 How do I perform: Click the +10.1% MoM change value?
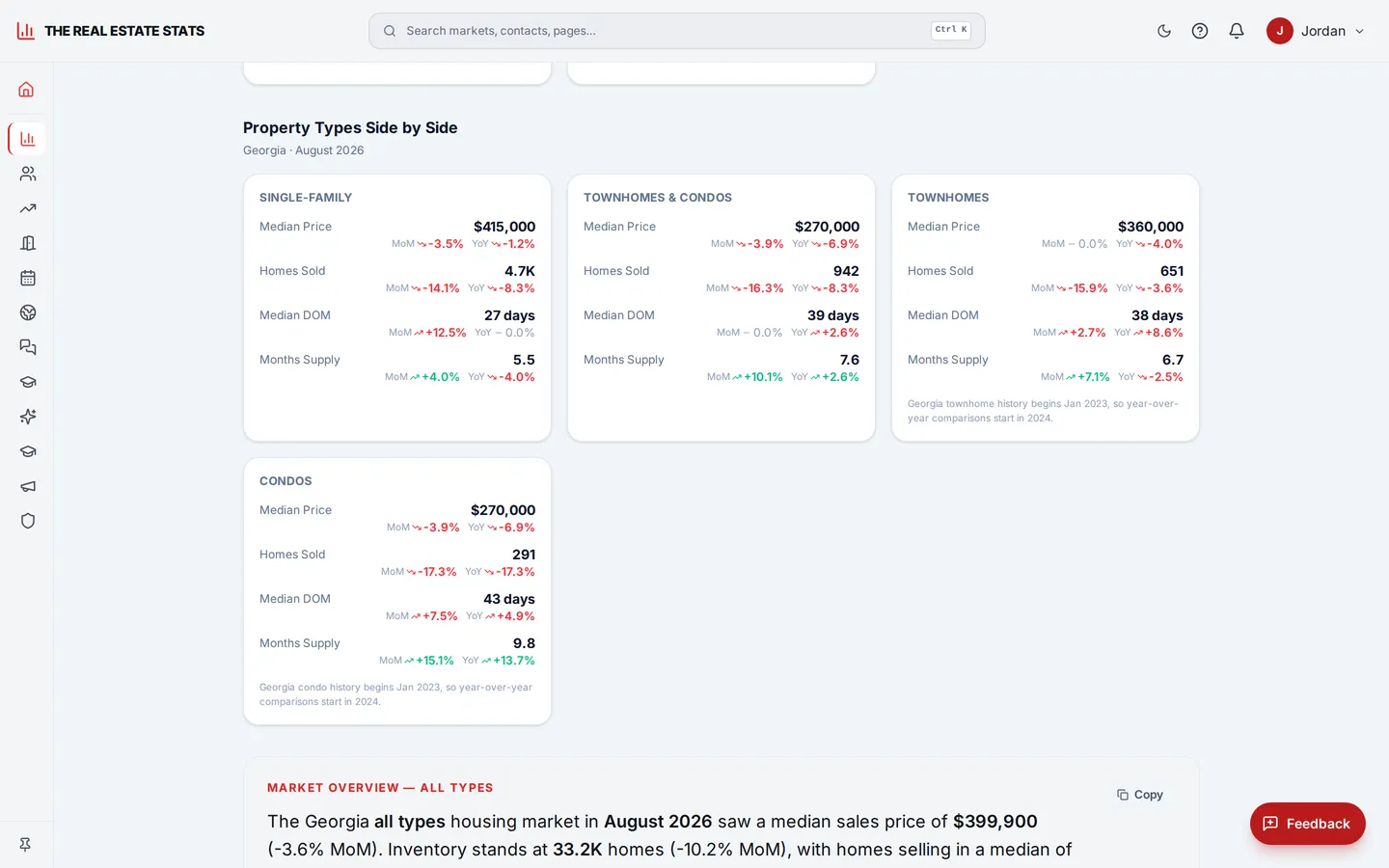click(x=763, y=377)
